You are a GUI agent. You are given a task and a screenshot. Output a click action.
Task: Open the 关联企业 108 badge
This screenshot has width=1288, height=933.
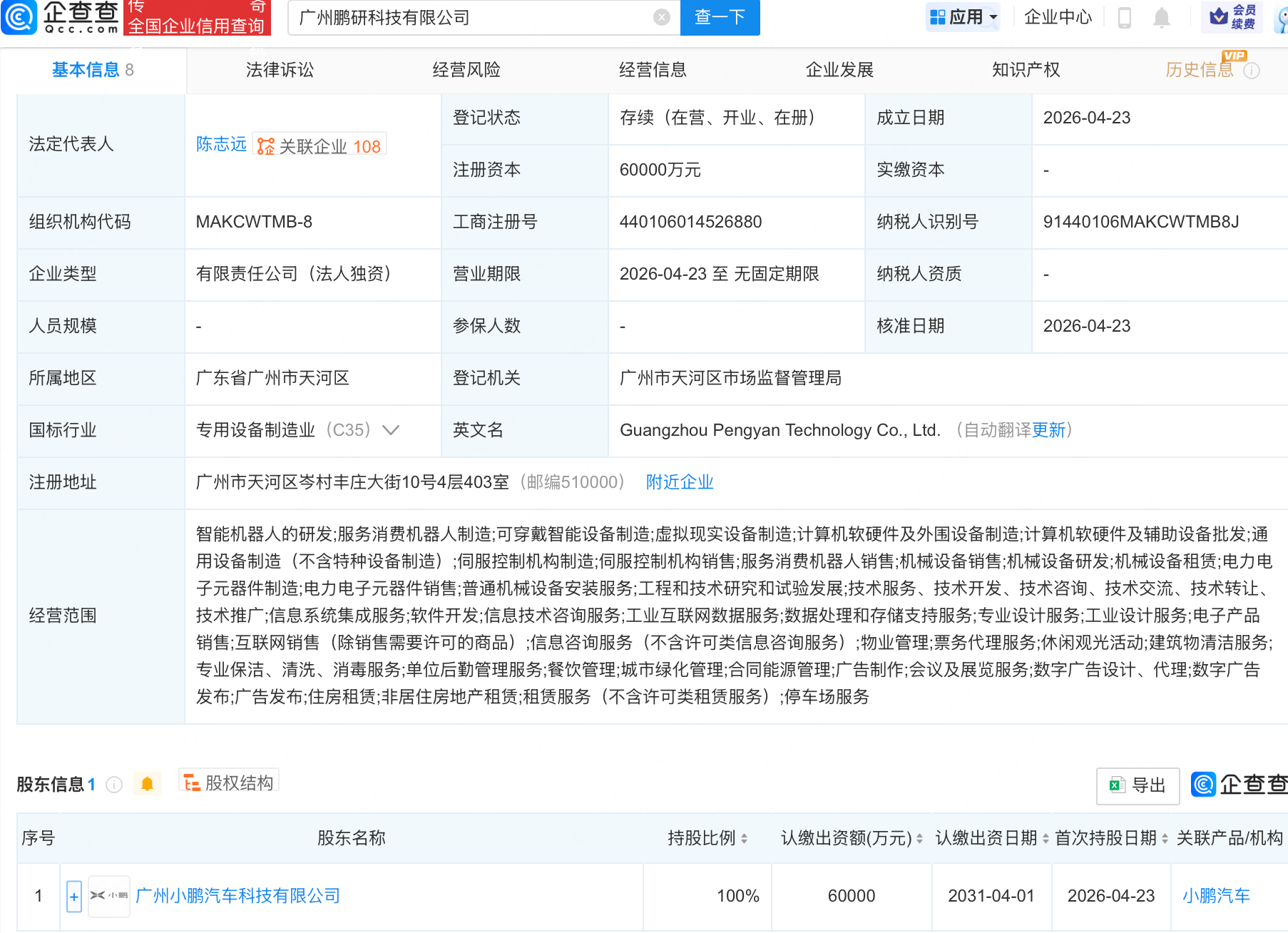click(320, 146)
